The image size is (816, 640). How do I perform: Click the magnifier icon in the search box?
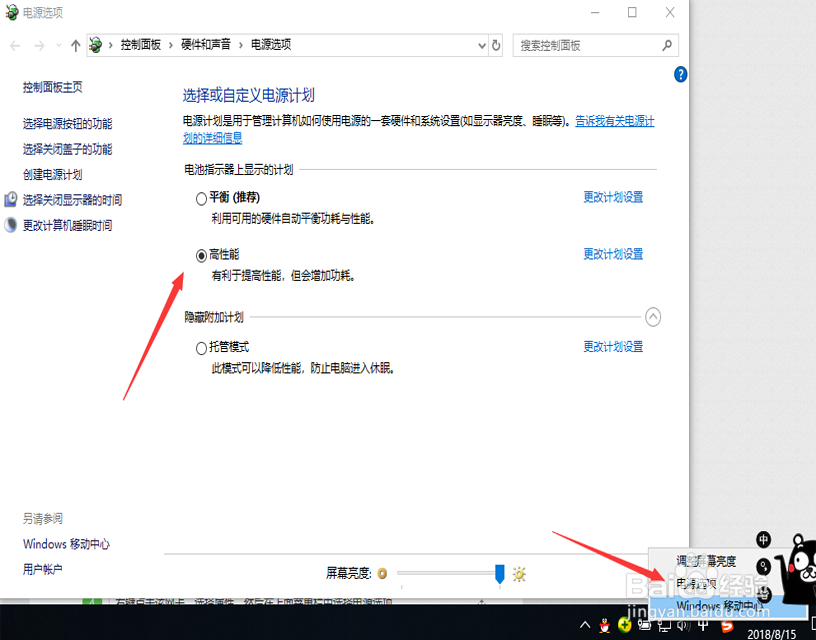click(667, 45)
